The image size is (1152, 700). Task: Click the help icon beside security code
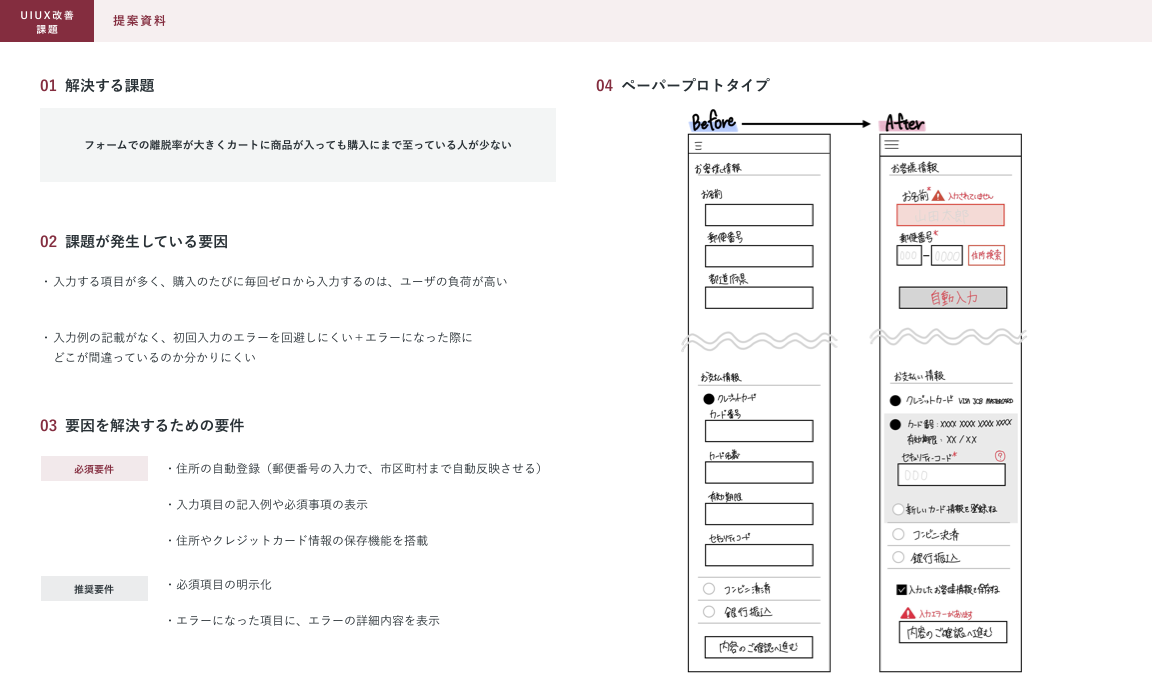(1000, 455)
